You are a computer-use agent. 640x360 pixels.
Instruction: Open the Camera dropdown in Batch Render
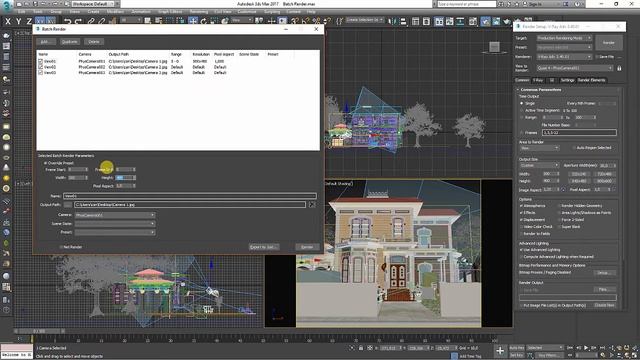(115, 215)
